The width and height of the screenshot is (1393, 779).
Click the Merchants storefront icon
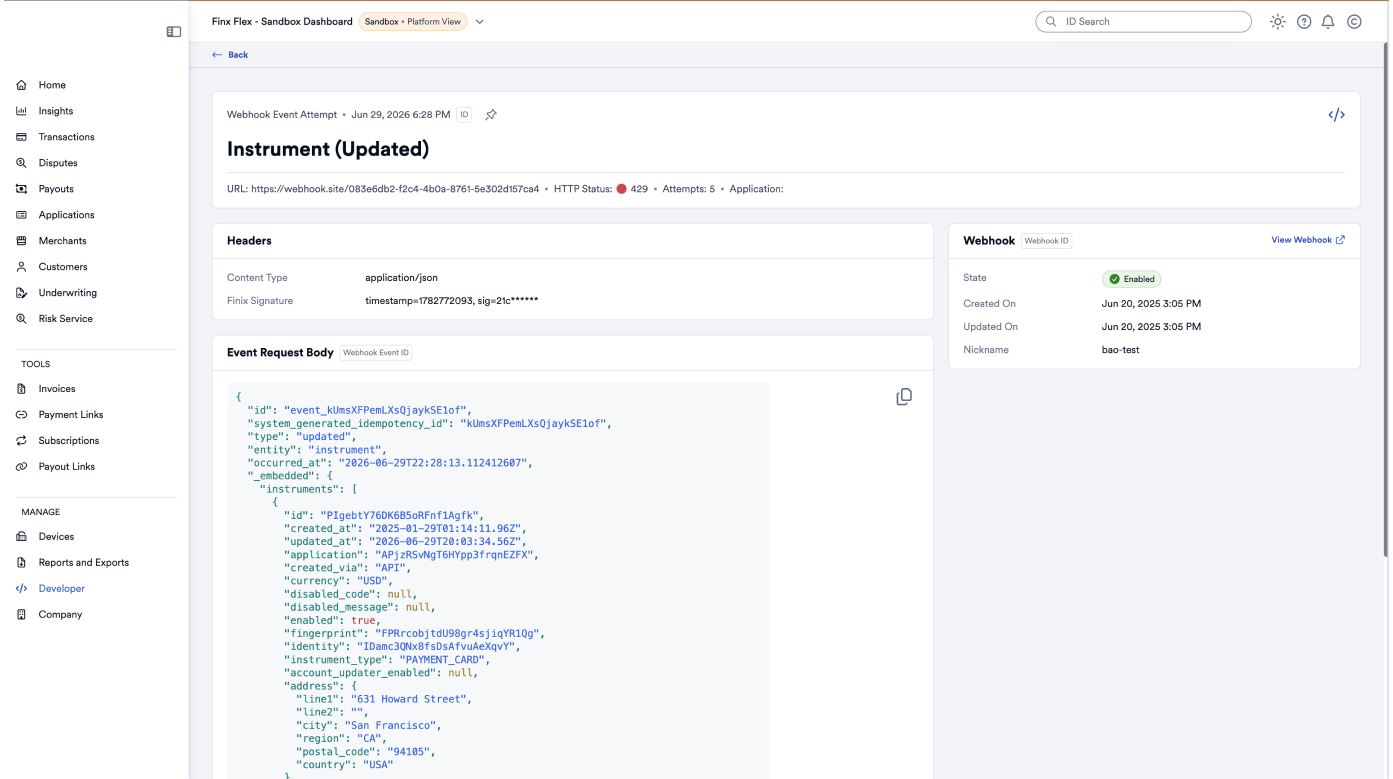(x=21, y=241)
